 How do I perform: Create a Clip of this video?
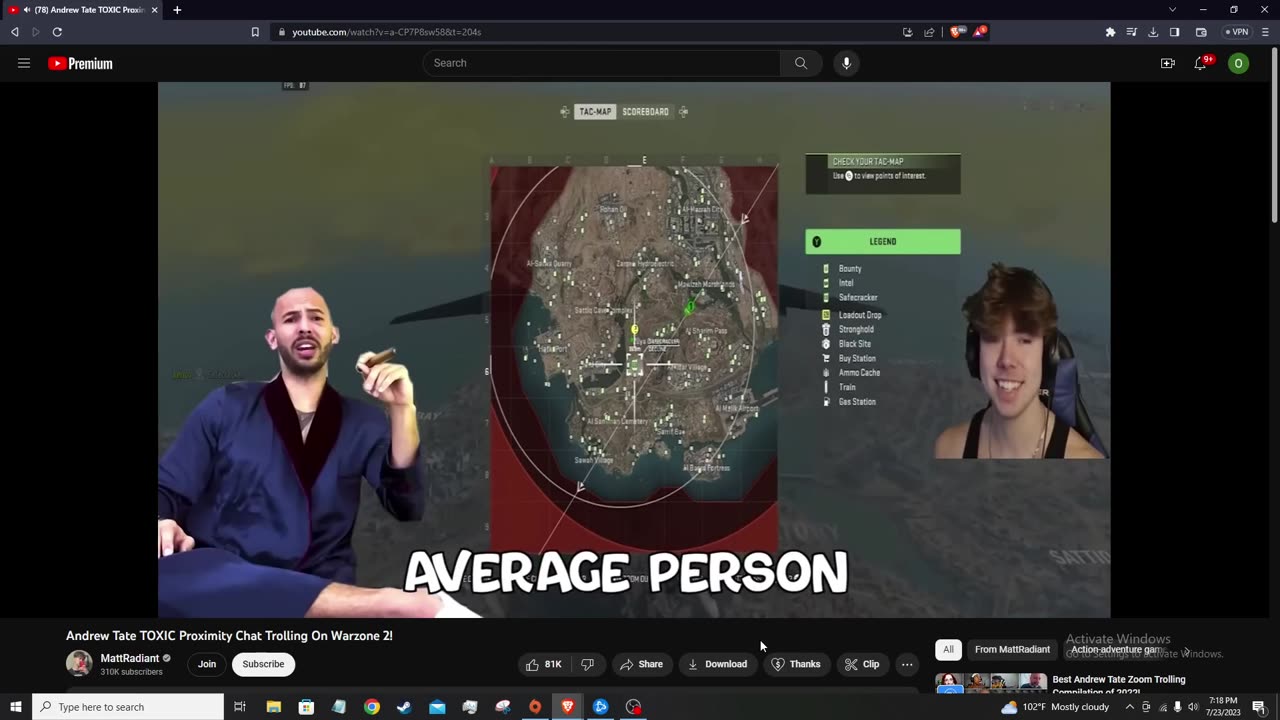pyautogui.click(x=861, y=664)
